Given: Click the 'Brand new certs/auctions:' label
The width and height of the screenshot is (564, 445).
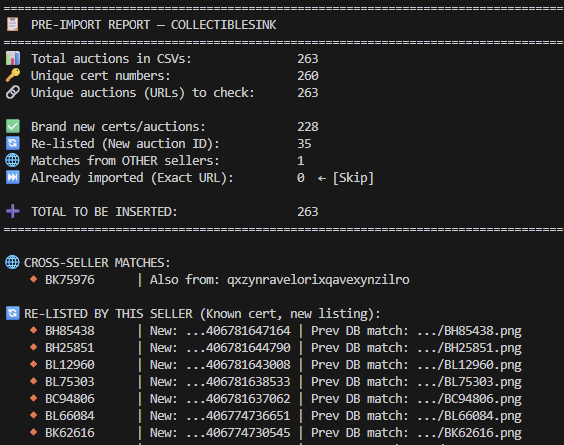Looking at the screenshot, I should pyautogui.click(x=118, y=127).
